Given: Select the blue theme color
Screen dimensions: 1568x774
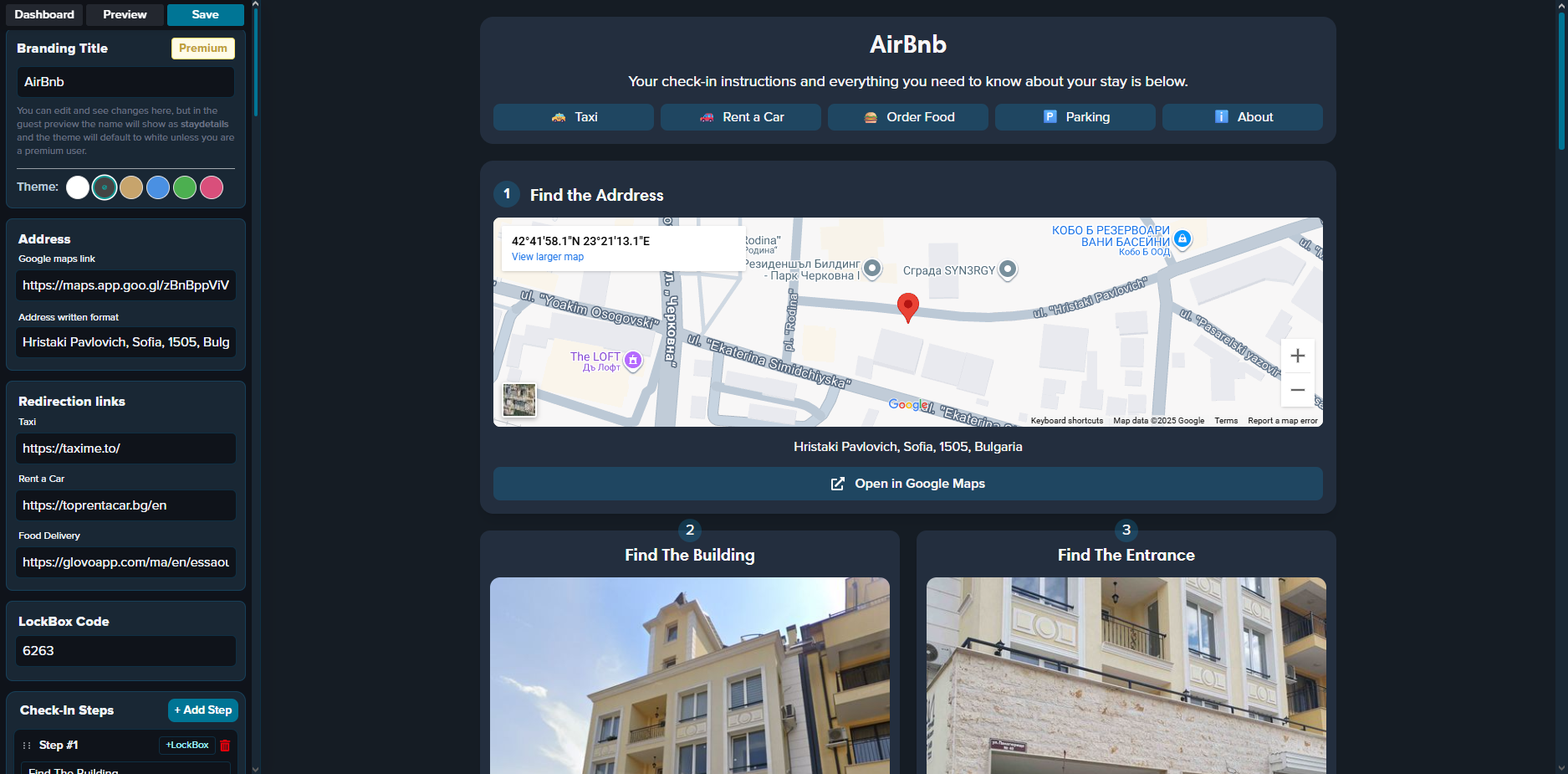Looking at the screenshot, I should [x=158, y=187].
